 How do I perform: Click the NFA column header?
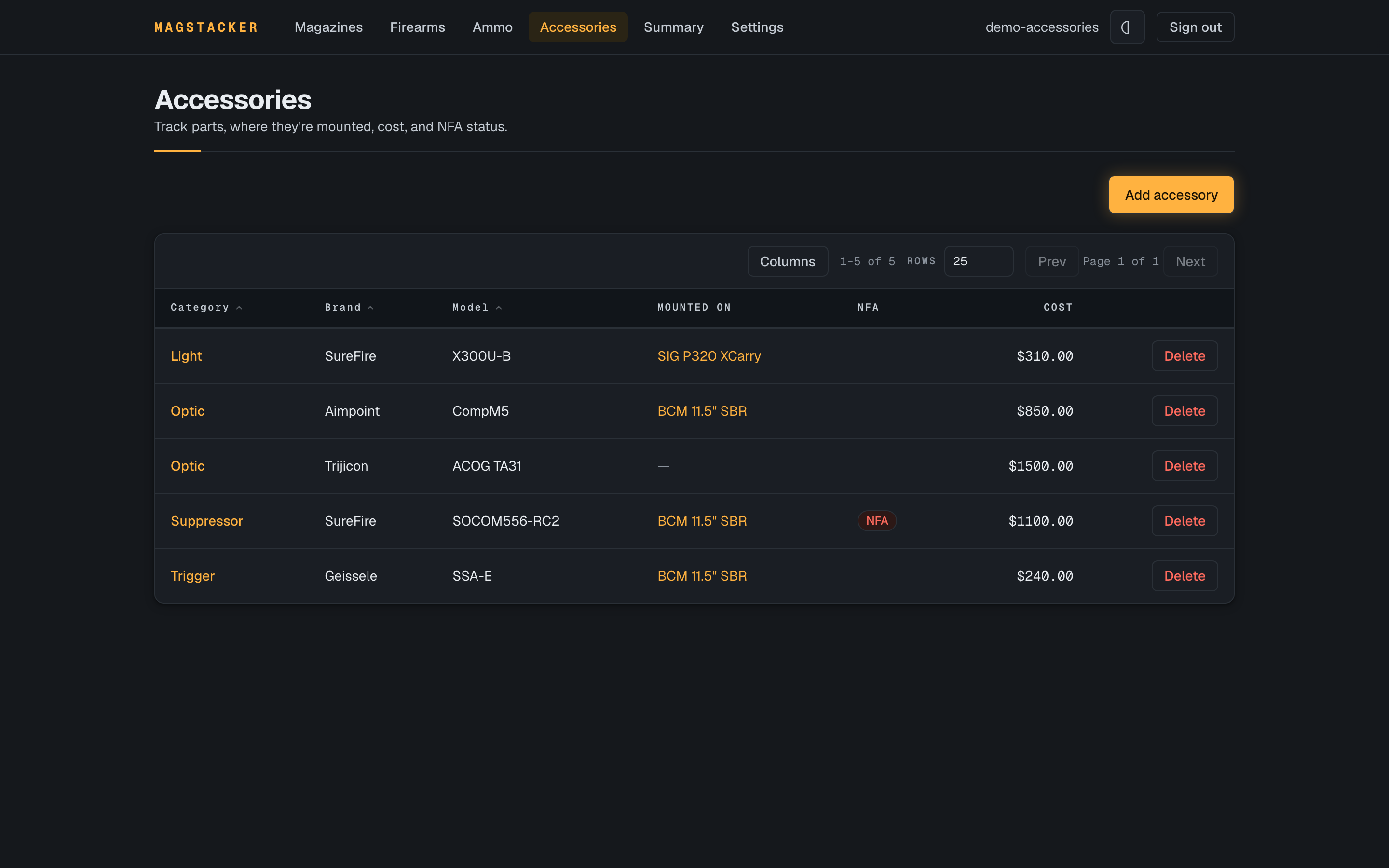[x=868, y=307]
